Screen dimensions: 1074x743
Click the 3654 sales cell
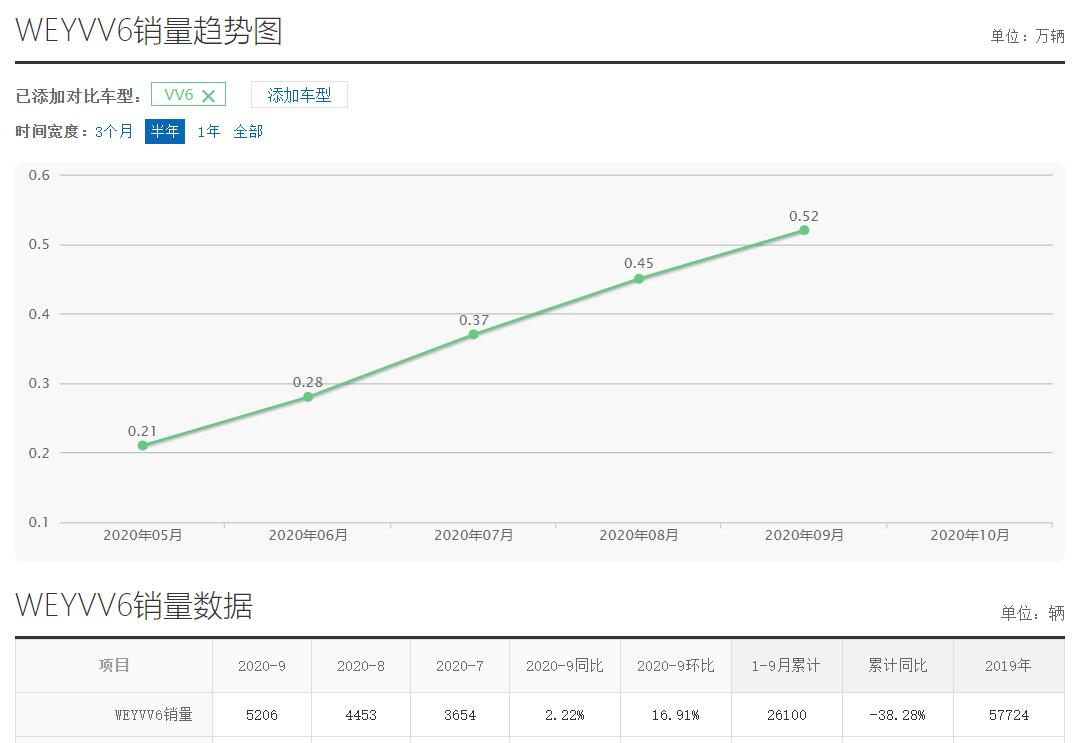(x=460, y=715)
